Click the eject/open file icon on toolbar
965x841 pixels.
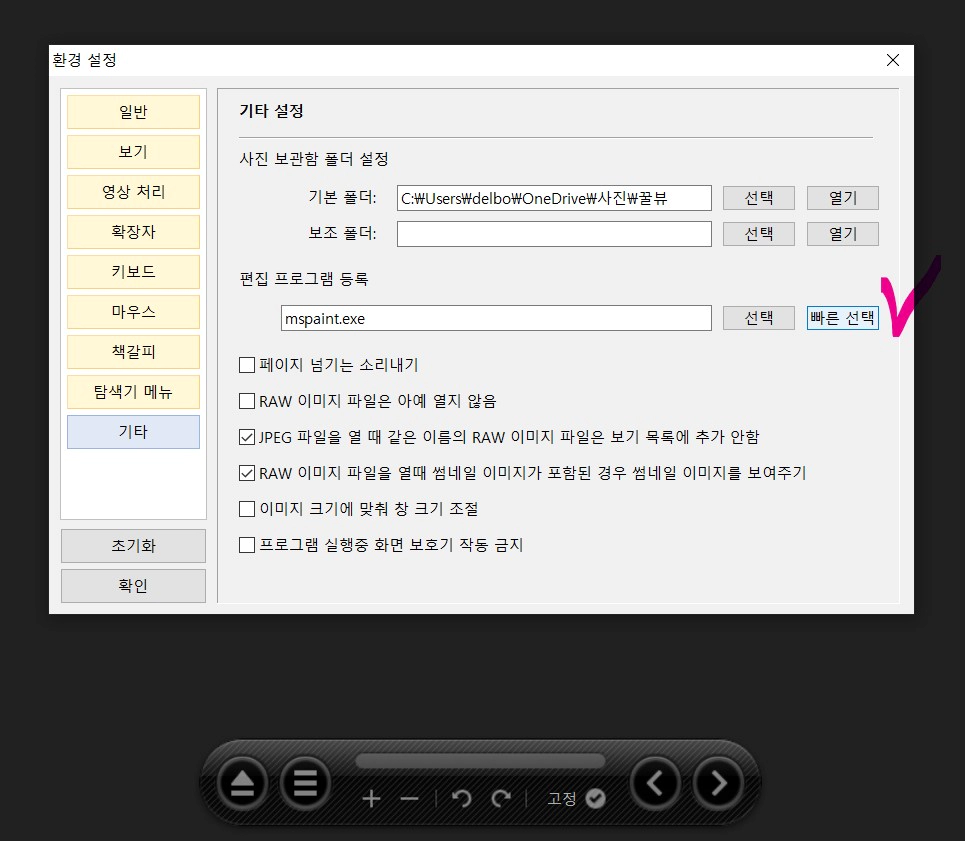(241, 783)
